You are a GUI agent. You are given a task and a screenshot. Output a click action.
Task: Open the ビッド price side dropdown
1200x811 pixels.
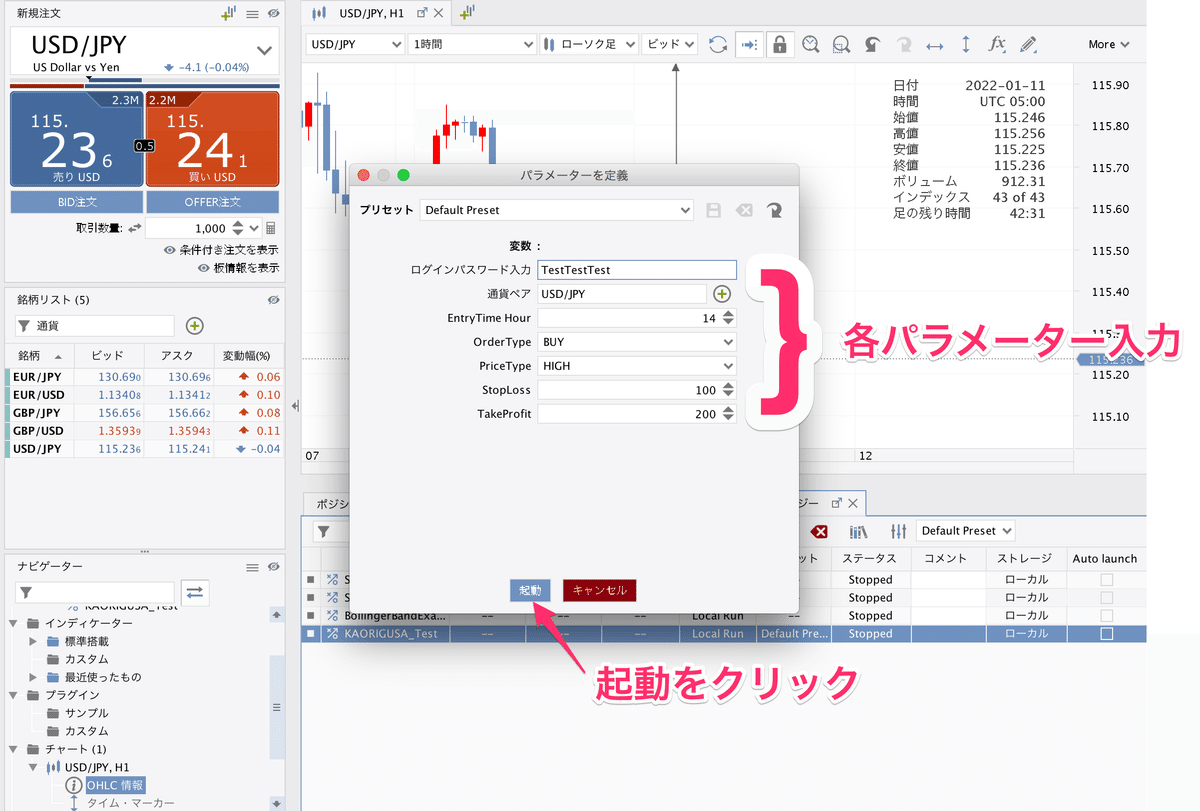click(x=669, y=44)
